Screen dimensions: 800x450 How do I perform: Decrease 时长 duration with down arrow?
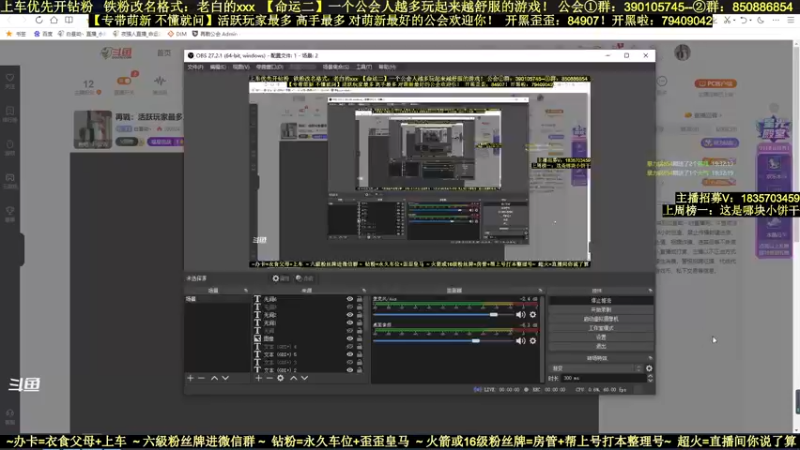(650, 381)
